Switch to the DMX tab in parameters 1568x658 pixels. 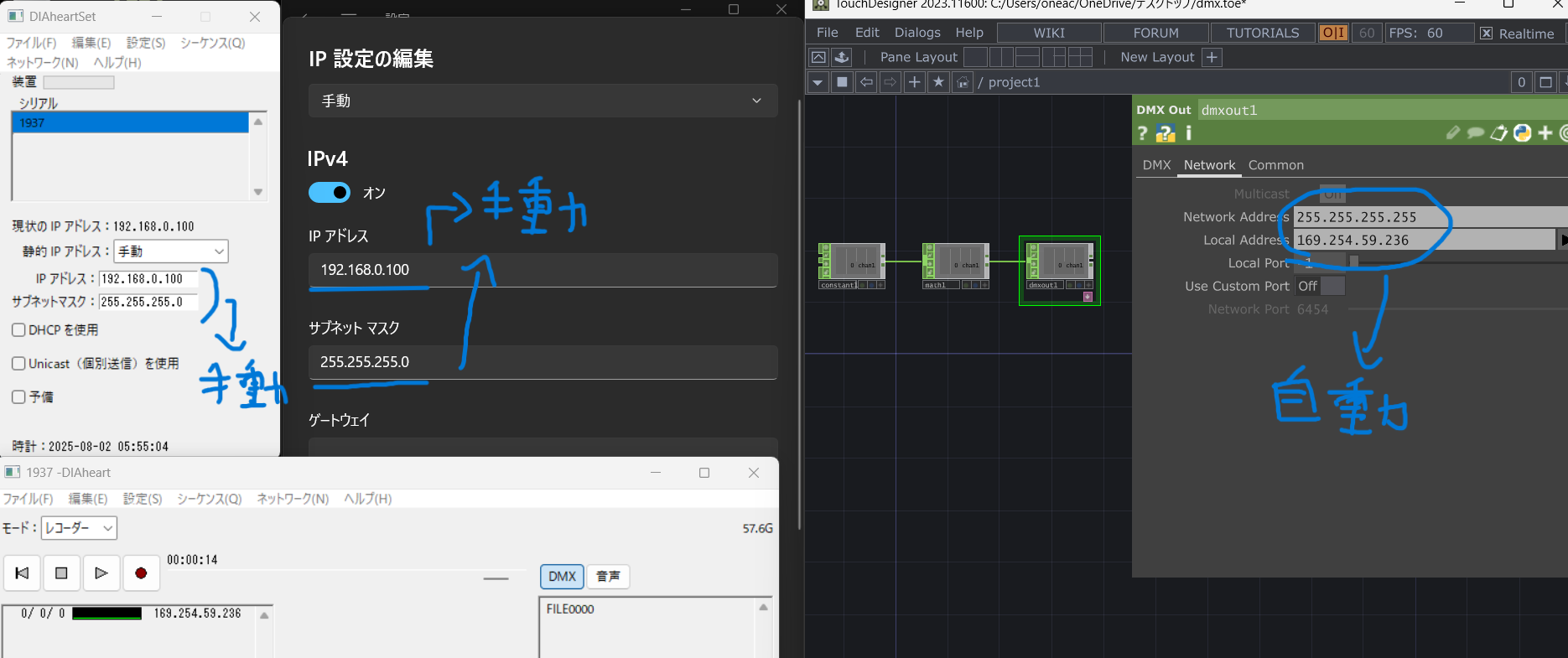pos(1156,165)
